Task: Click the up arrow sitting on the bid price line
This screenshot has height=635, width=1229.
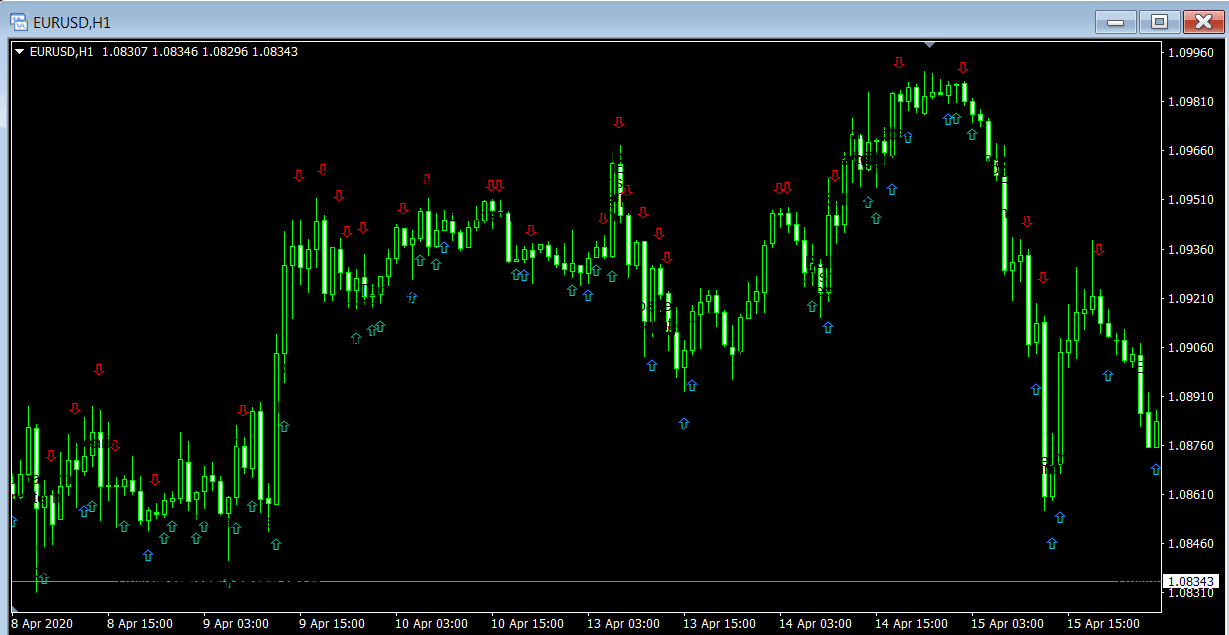Action: (43, 578)
